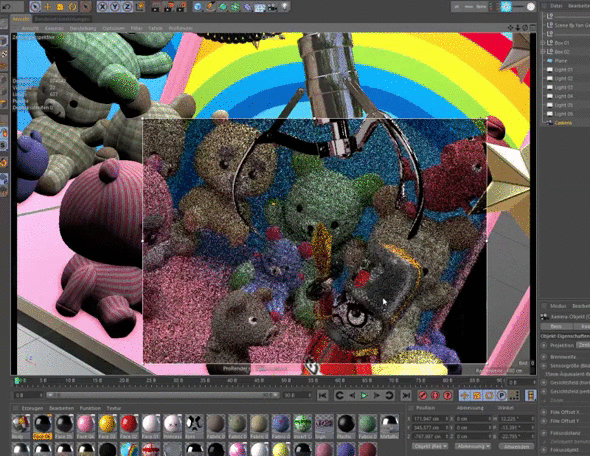Screen dimensions: 590x456
Task: Activate the Move tool
Action: tap(47, 6)
